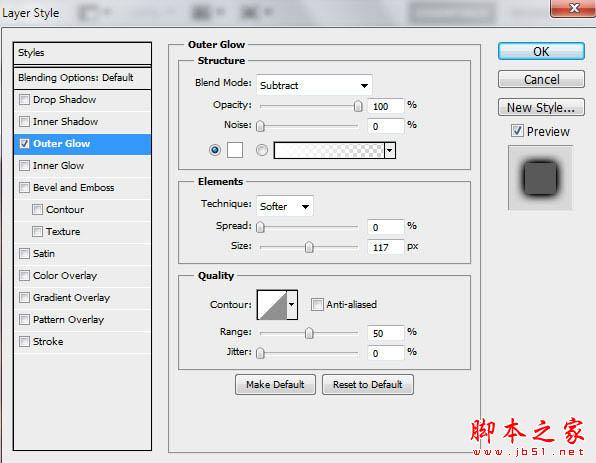Open the Contour picker dropdown arrow
Viewport: 596px width, 463px height.
(292, 305)
